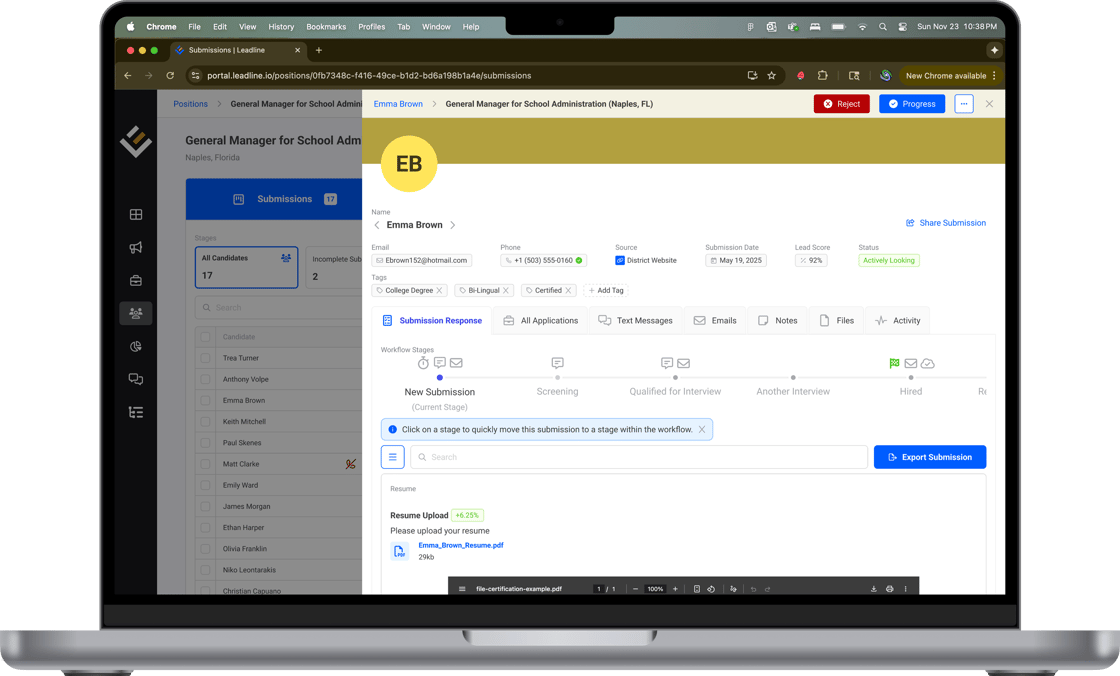Open the three-dots more actions menu

(963, 104)
